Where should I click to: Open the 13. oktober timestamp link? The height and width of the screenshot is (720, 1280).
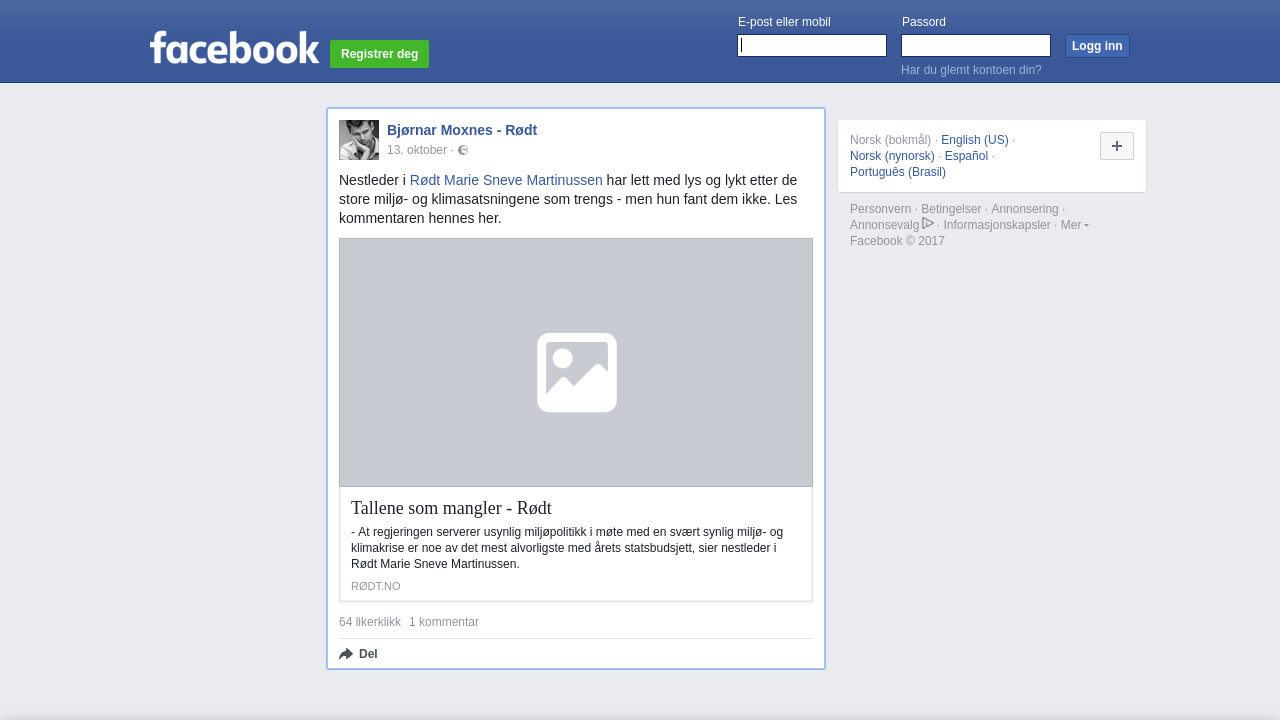(x=417, y=150)
